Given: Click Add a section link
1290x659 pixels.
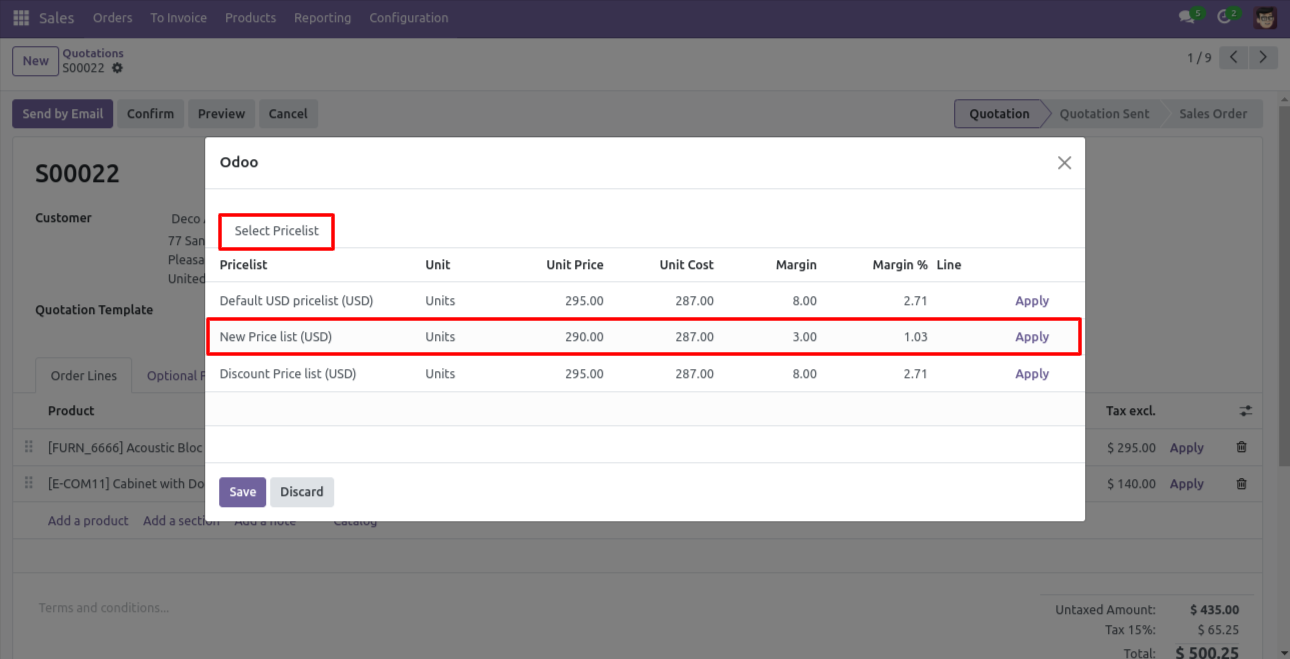Looking at the screenshot, I should click(x=181, y=521).
